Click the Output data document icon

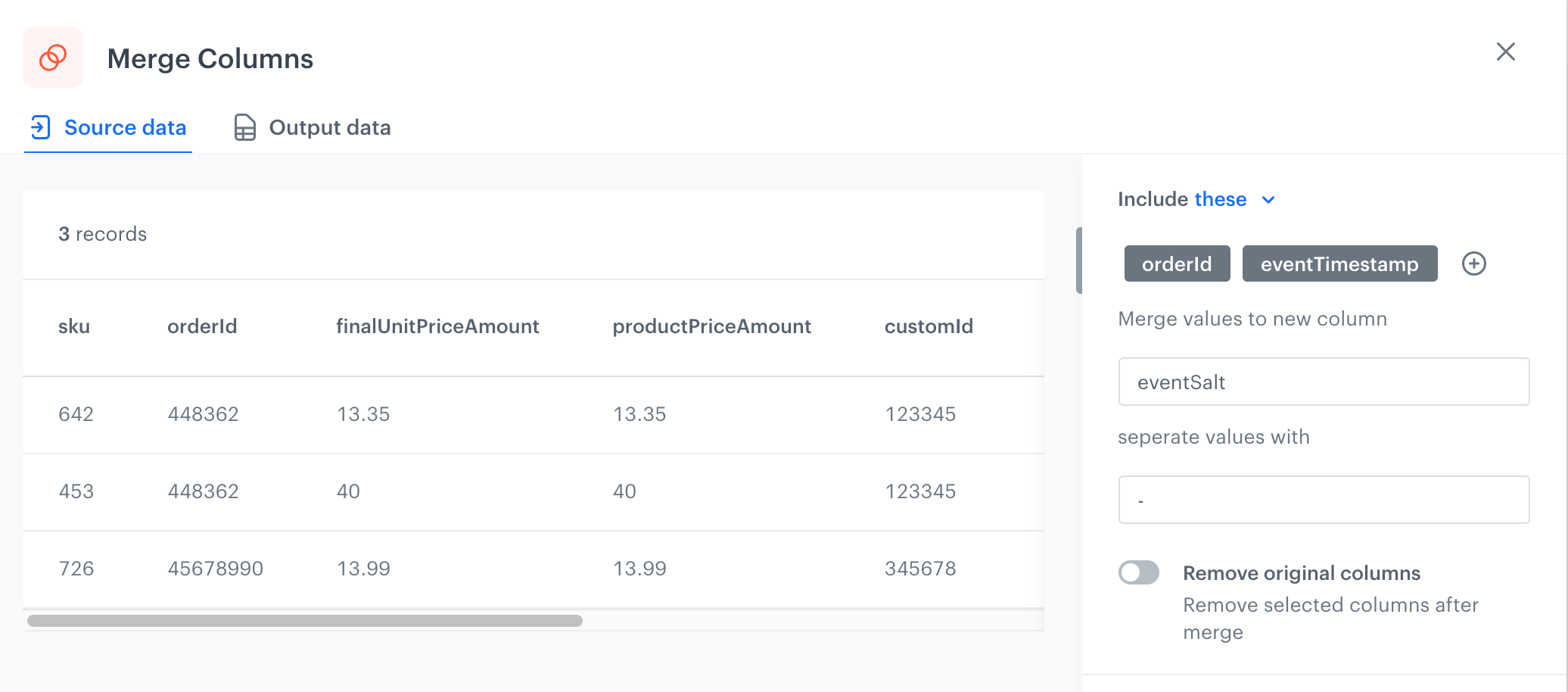(244, 127)
